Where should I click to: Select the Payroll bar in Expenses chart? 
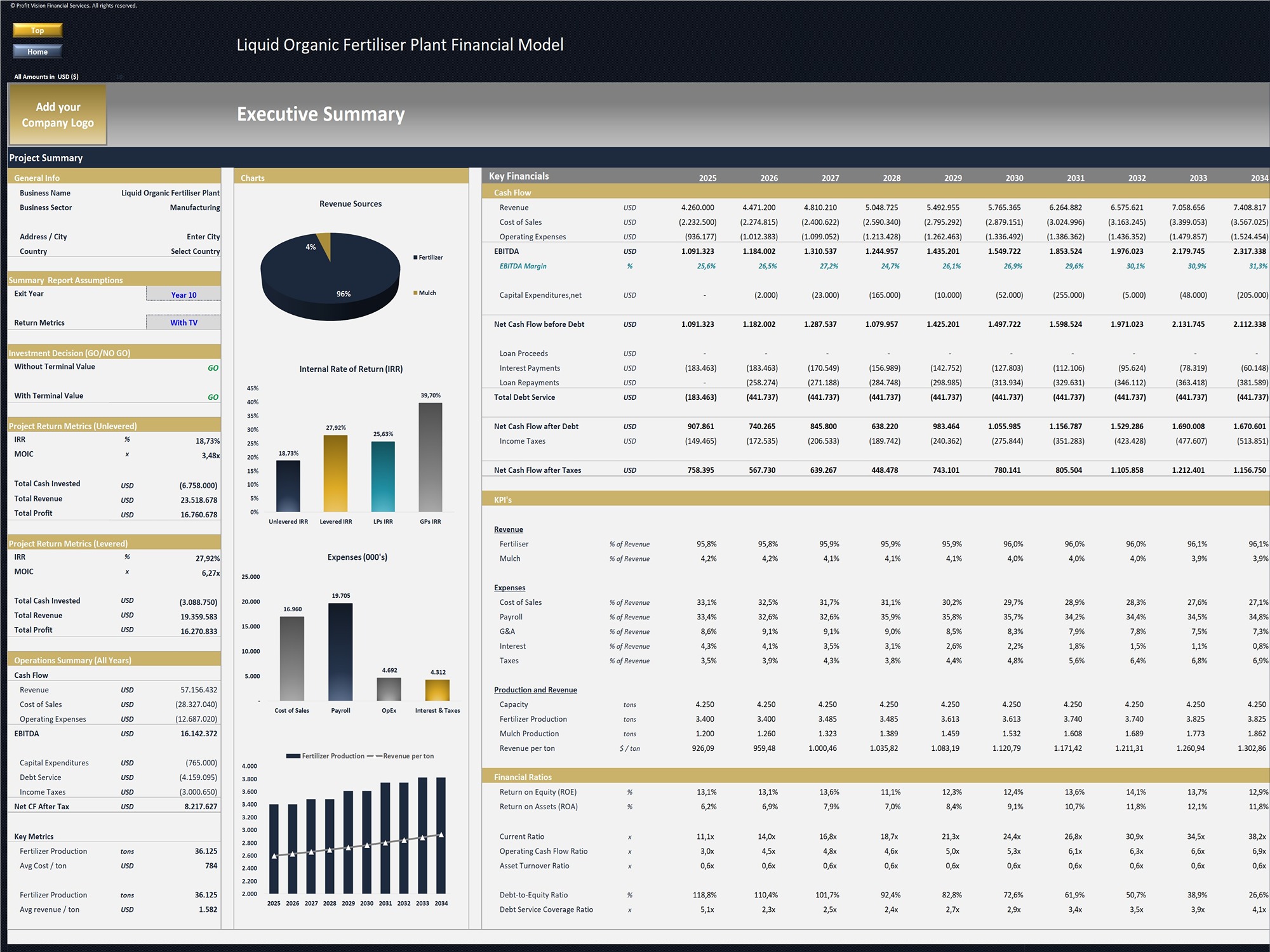click(x=340, y=652)
